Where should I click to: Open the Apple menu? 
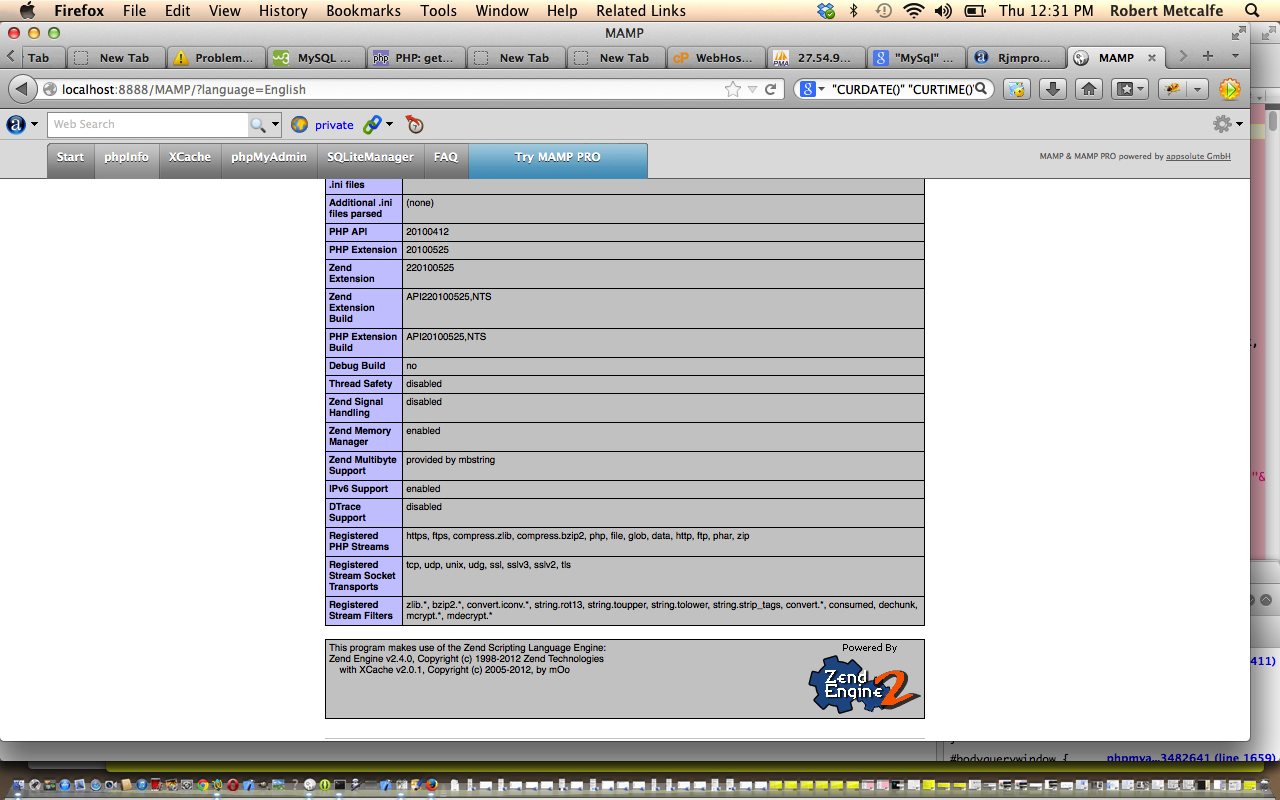point(27,11)
